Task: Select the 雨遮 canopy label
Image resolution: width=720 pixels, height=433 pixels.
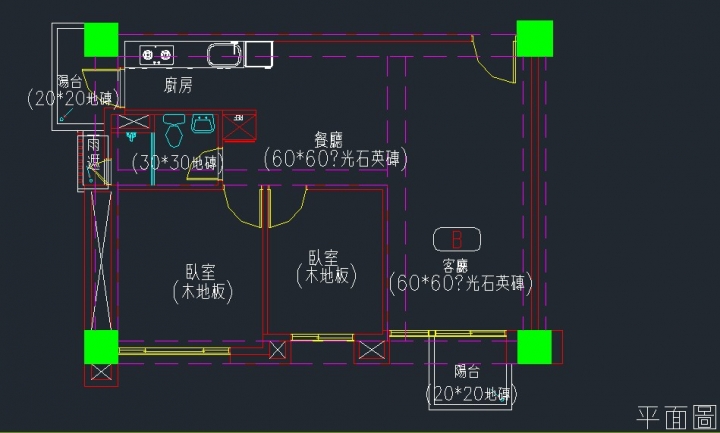Action: [94, 155]
